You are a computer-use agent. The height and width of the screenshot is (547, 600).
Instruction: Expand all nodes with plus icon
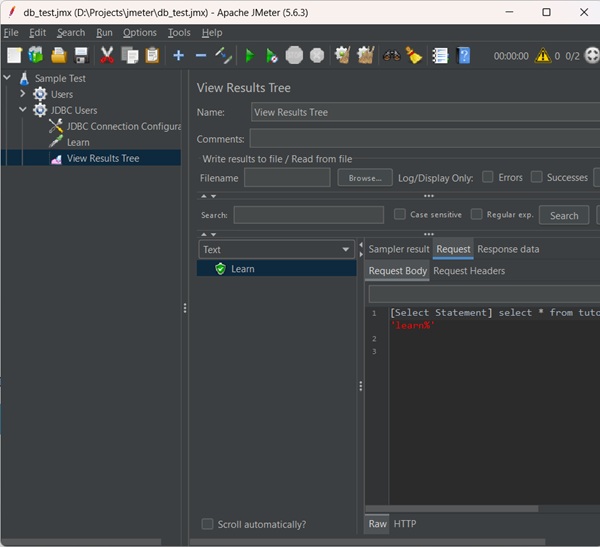pos(178,56)
